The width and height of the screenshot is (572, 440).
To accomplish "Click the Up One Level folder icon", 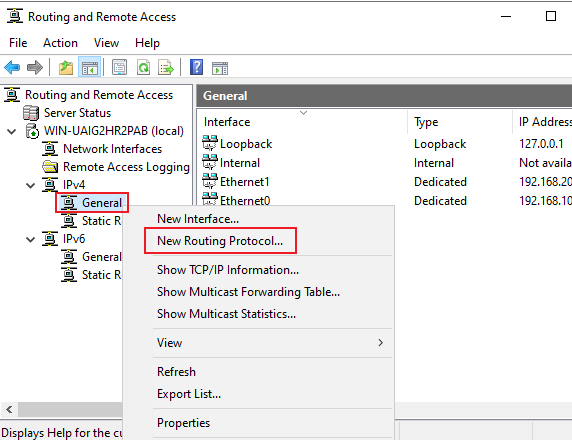I will 66,68.
